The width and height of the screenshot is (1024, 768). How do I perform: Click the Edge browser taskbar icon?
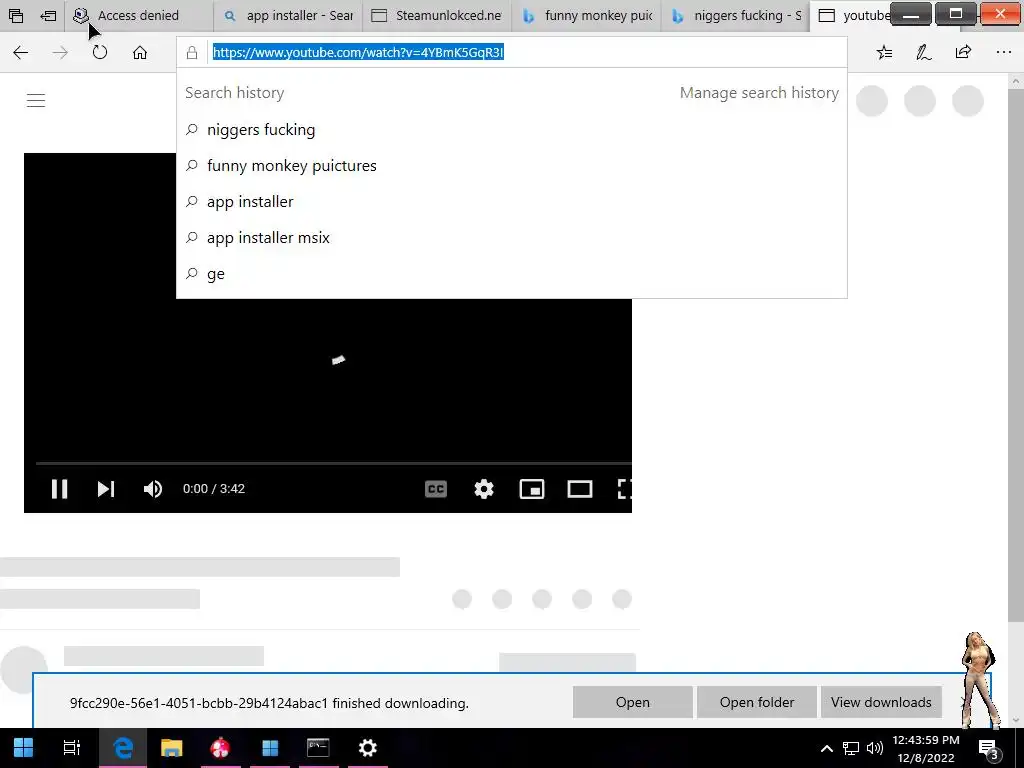123,748
